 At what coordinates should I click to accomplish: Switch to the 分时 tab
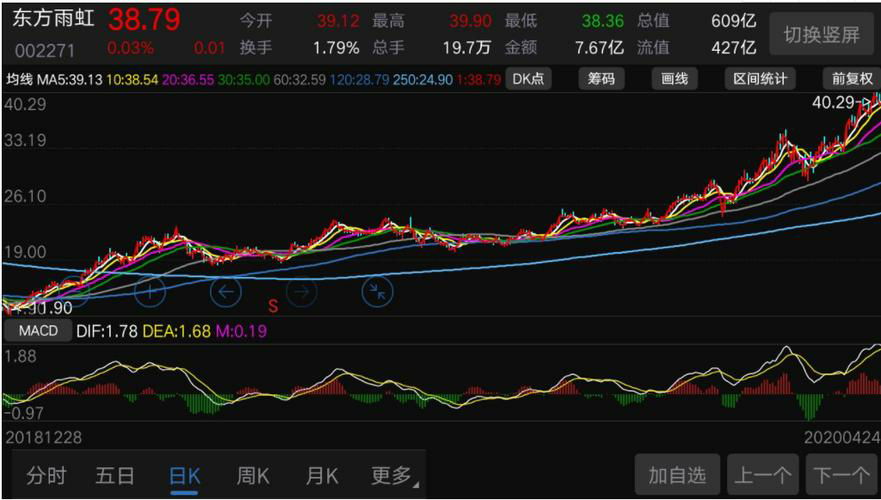click(46, 476)
